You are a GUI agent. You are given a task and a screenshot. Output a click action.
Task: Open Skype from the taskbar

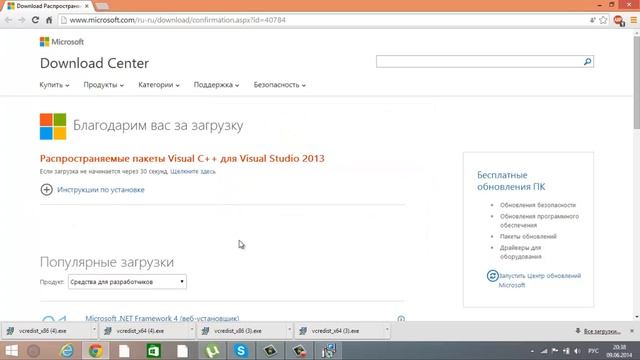coord(241,351)
